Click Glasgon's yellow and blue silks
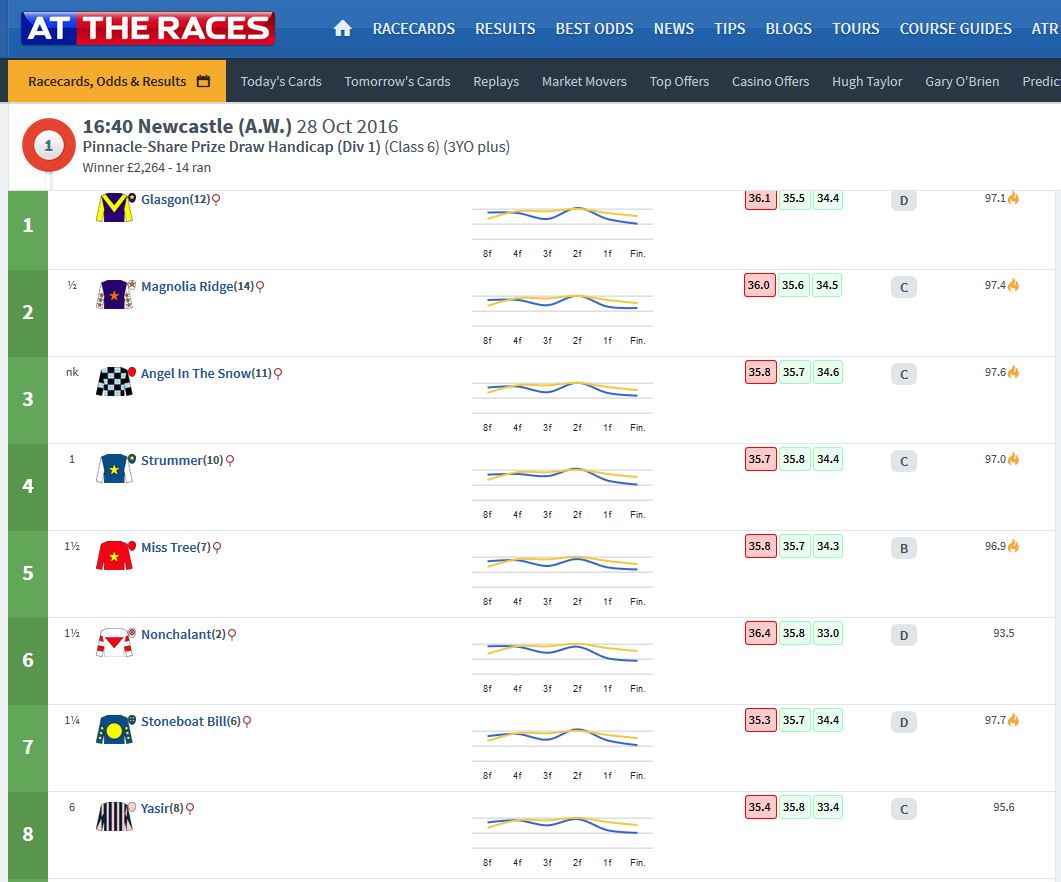The height and width of the screenshot is (882, 1061). coord(114,208)
